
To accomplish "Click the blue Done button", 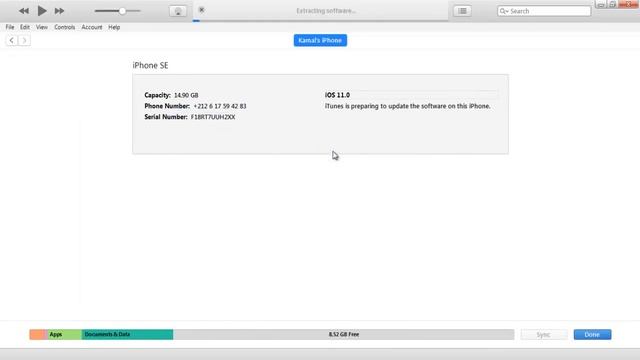I will [592, 335].
